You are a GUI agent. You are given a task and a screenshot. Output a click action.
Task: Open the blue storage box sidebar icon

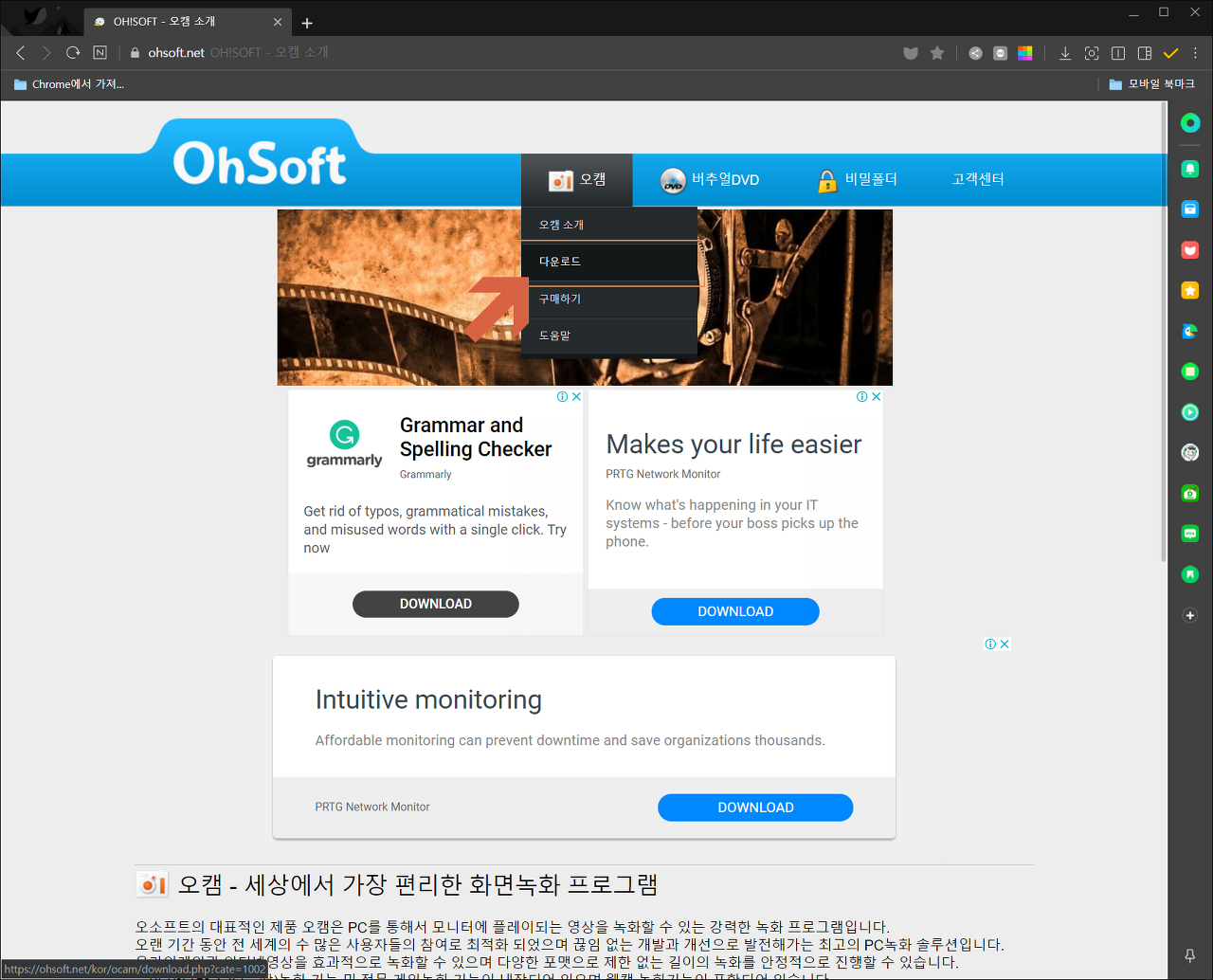tap(1190, 209)
